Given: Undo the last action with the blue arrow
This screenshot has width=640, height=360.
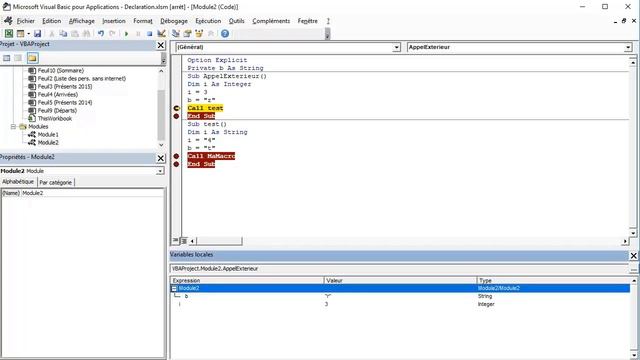Looking at the screenshot, I should pos(100,33).
